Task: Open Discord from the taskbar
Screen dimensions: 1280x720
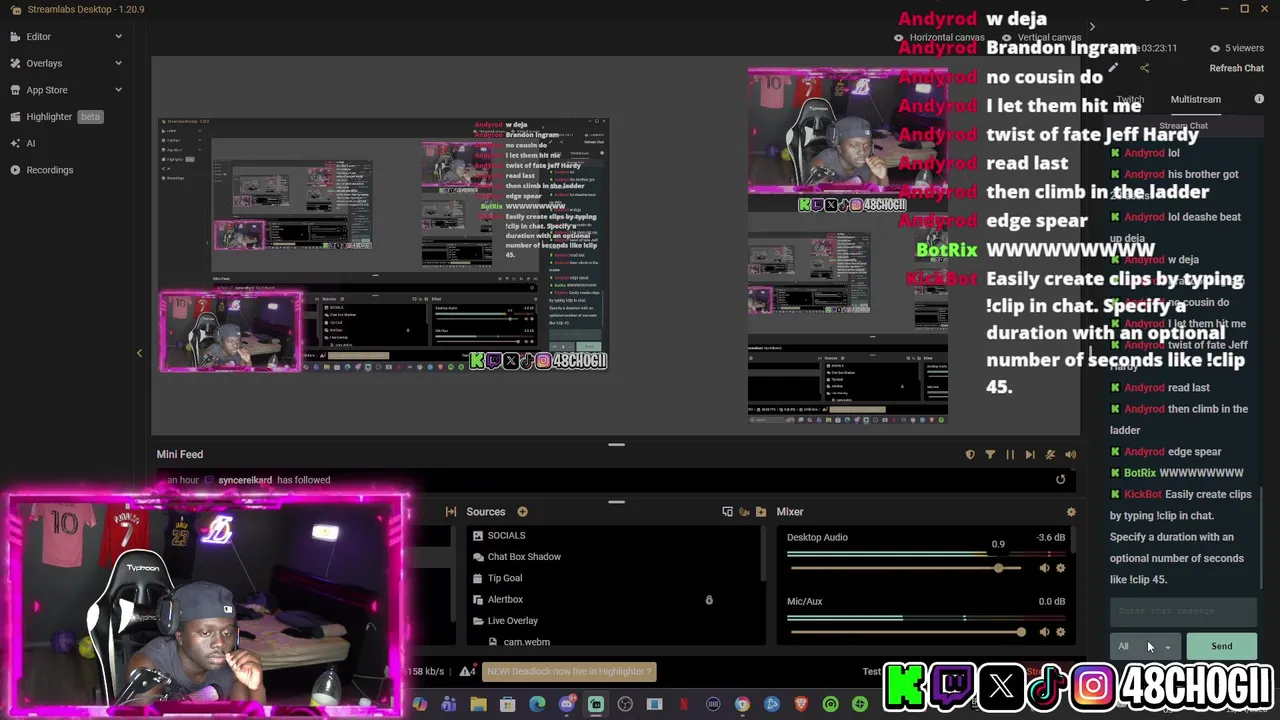Action: 567,705
